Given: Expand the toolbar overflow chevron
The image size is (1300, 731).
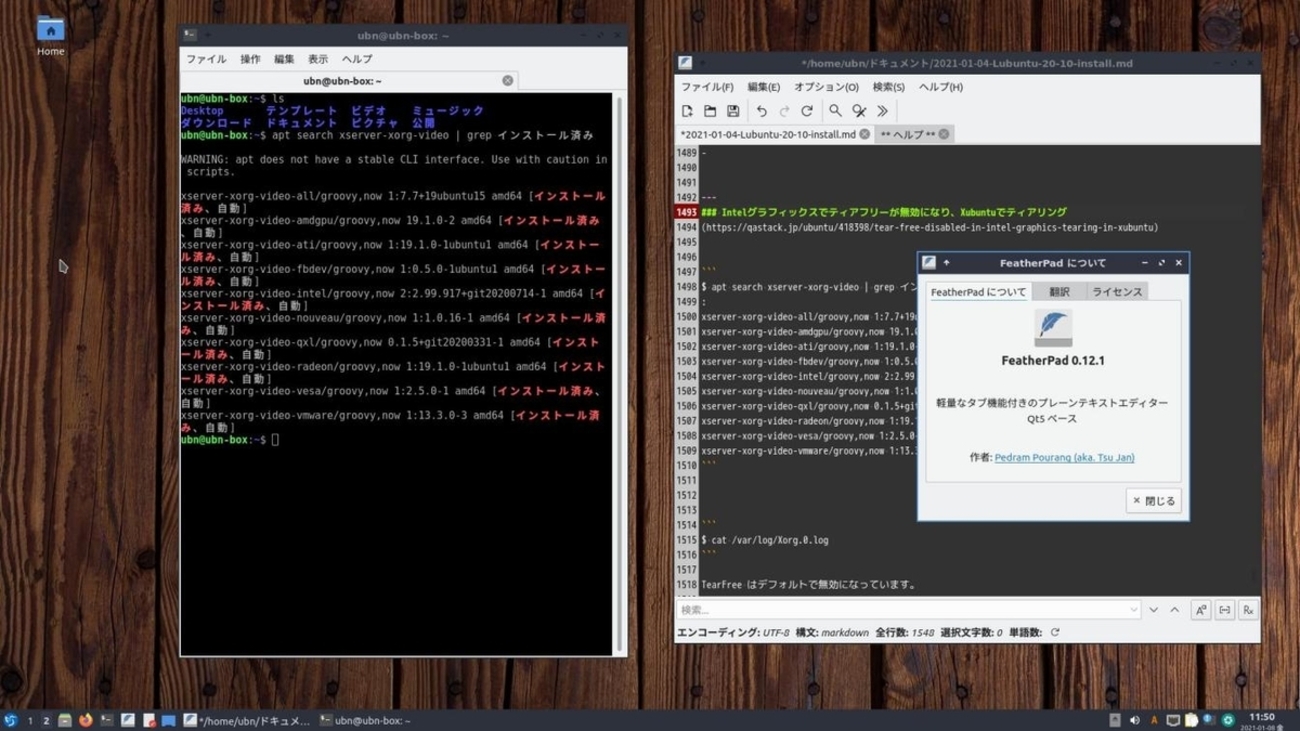Looking at the screenshot, I should [882, 111].
